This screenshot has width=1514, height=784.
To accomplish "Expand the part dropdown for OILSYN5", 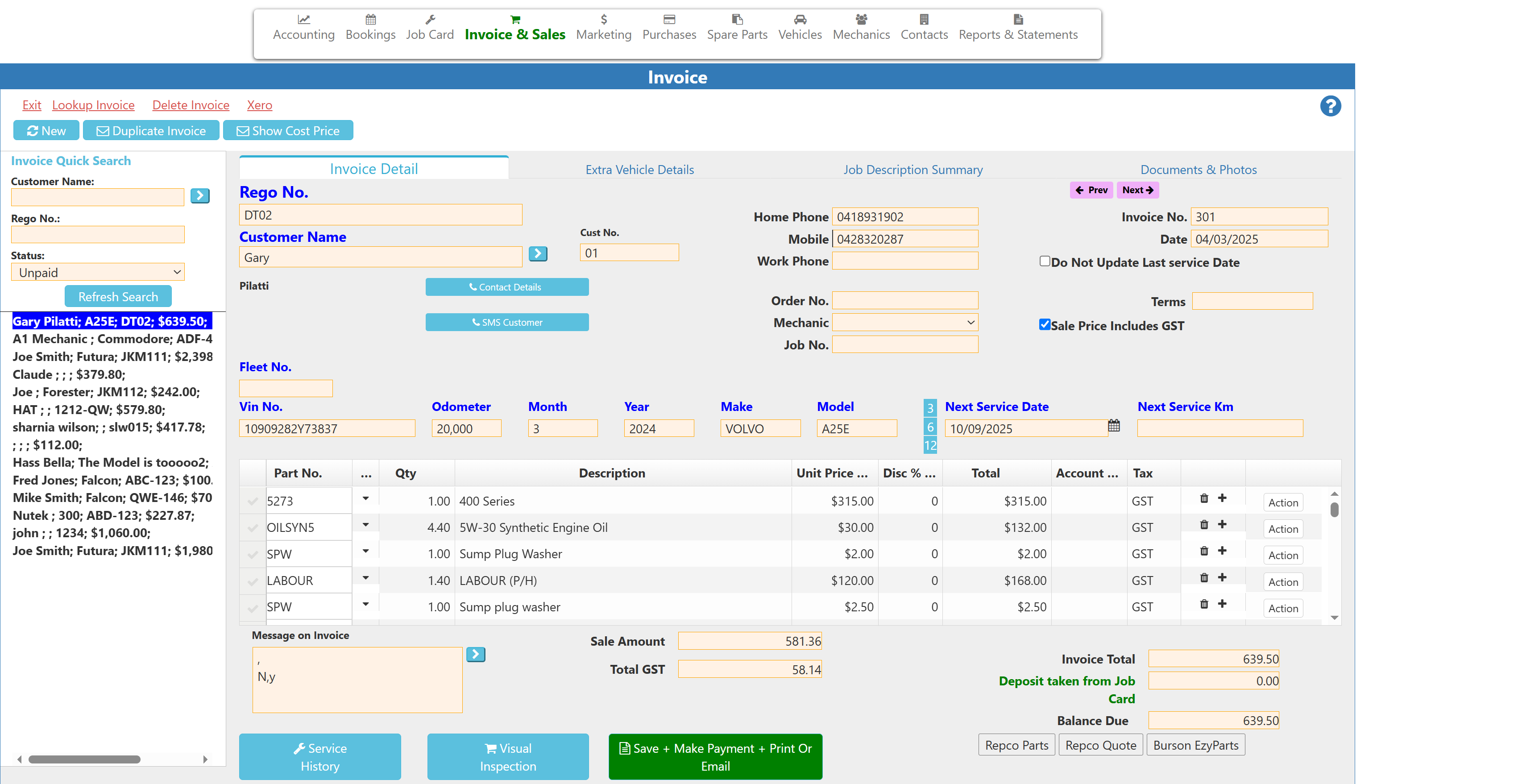I will click(365, 524).
